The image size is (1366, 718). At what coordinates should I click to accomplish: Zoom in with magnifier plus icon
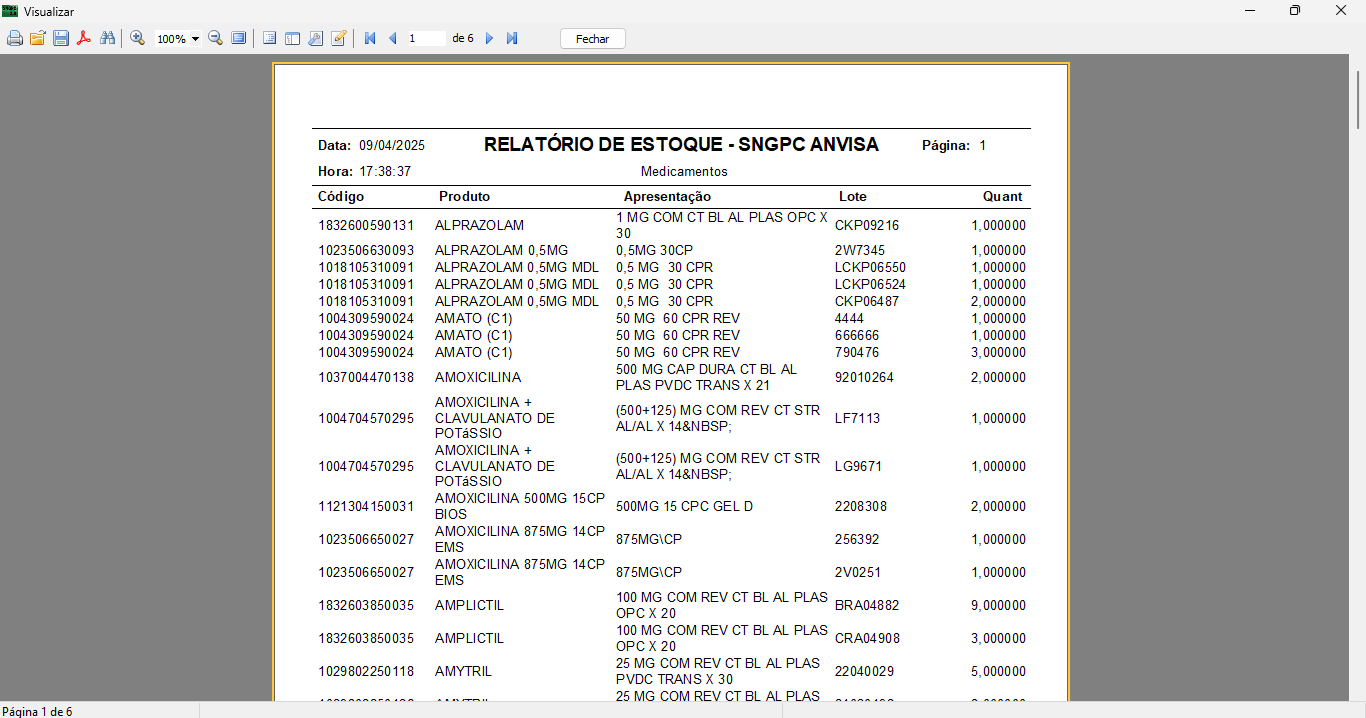138,39
